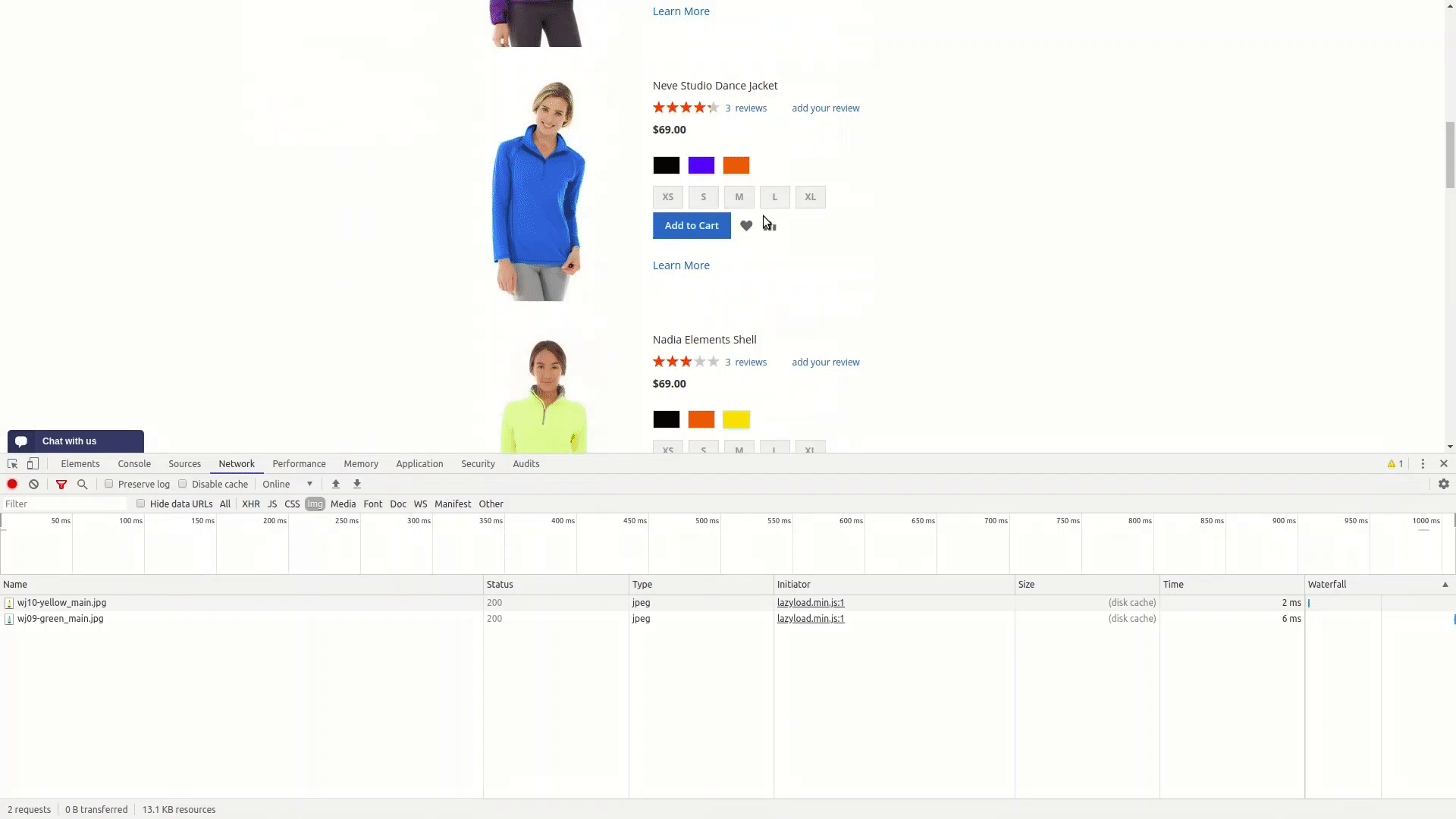Switch to the Console tab

(x=134, y=463)
